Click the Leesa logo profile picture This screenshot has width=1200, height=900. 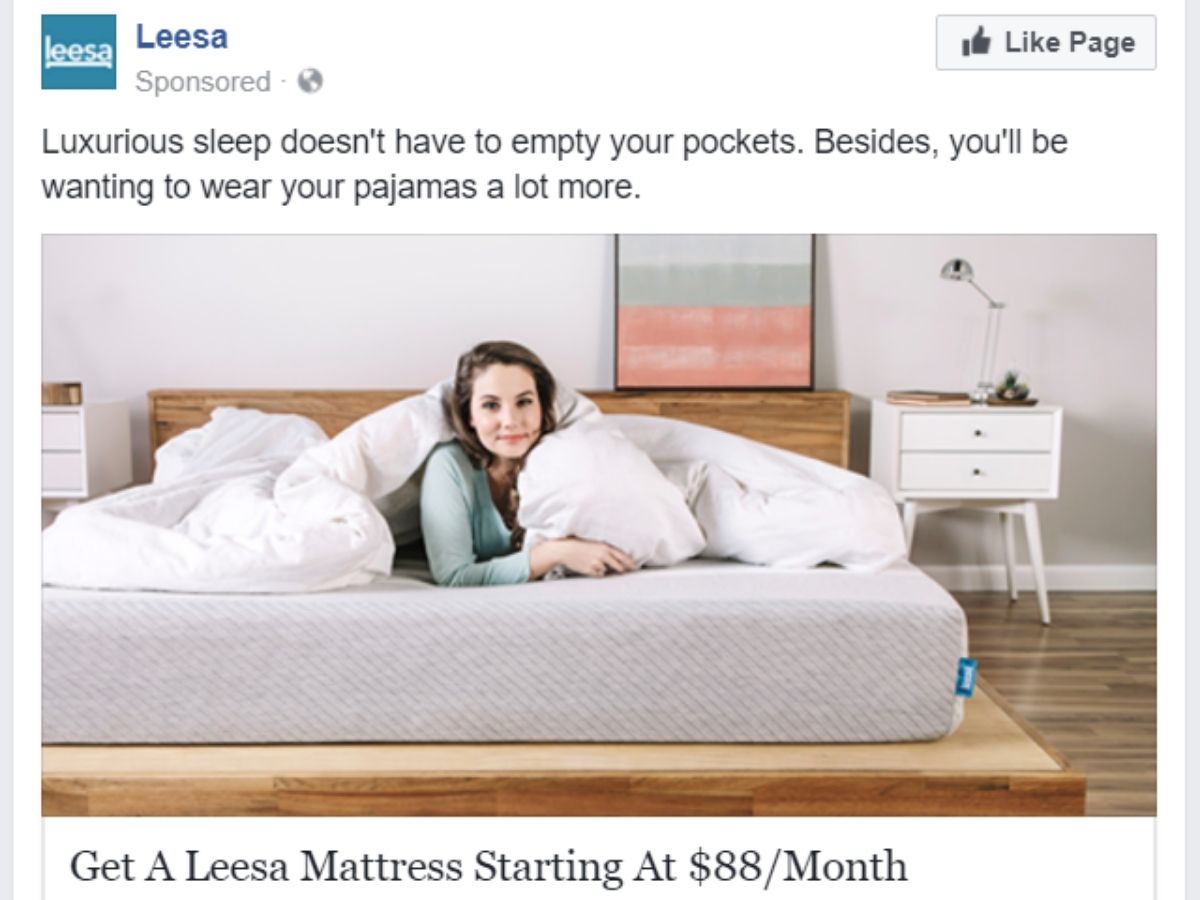(79, 52)
